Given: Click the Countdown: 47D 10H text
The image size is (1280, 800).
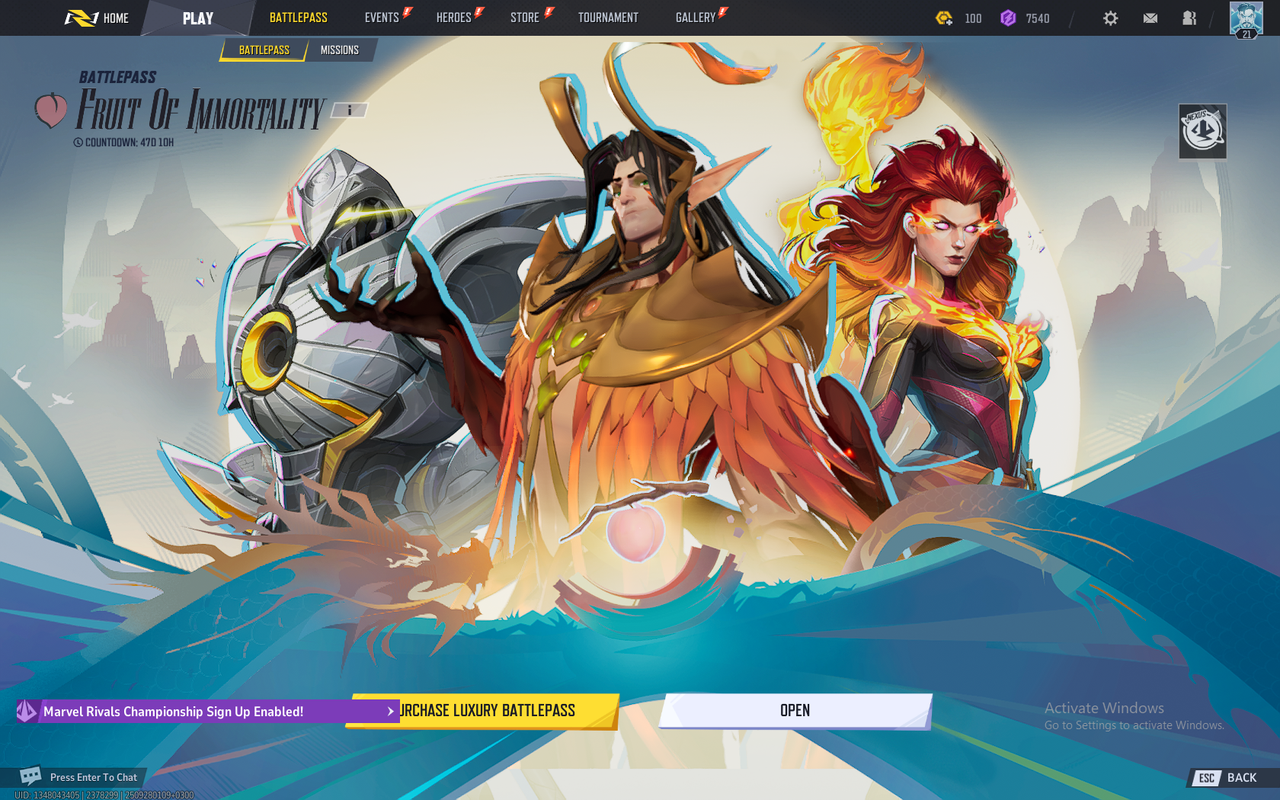Looking at the screenshot, I should (123, 142).
